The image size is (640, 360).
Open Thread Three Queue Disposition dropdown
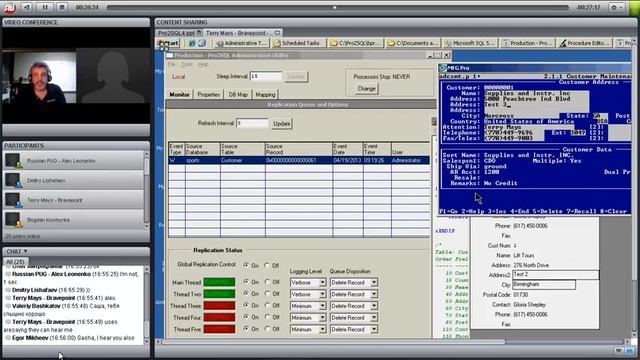(x=374, y=306)
